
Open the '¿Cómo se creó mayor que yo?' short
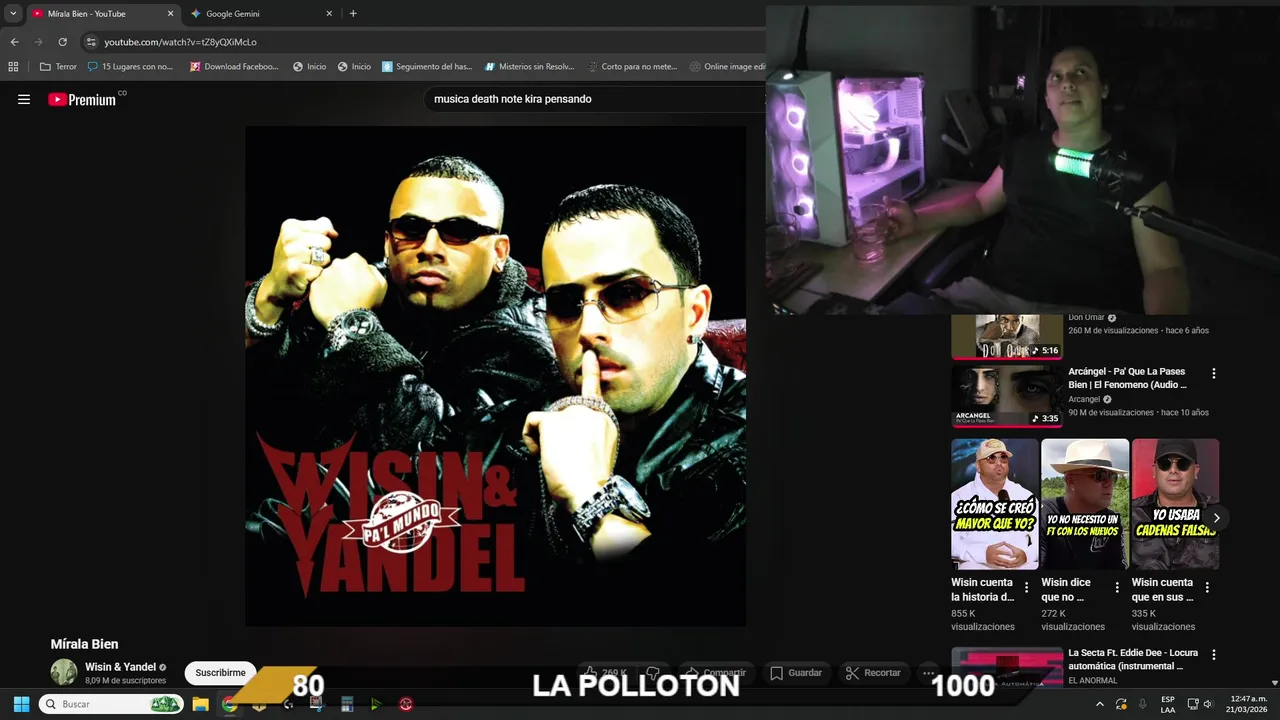(995, 504)
